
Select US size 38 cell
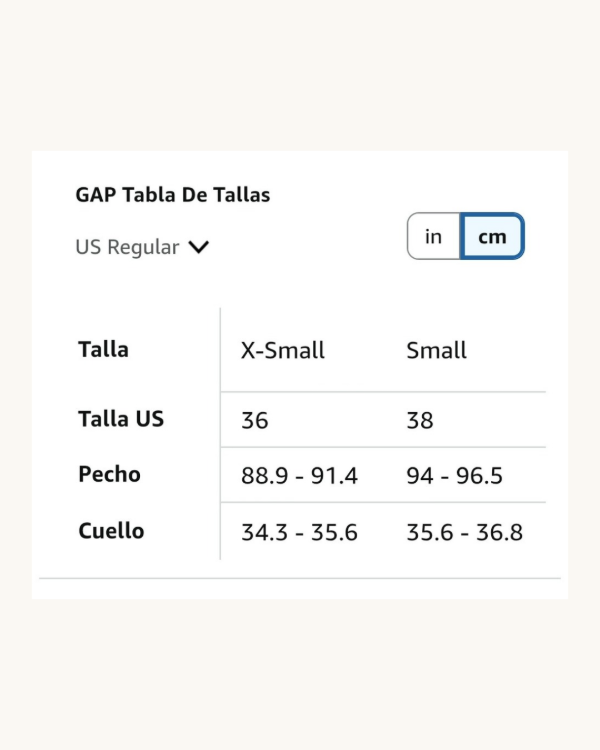[x=420, y=420]
